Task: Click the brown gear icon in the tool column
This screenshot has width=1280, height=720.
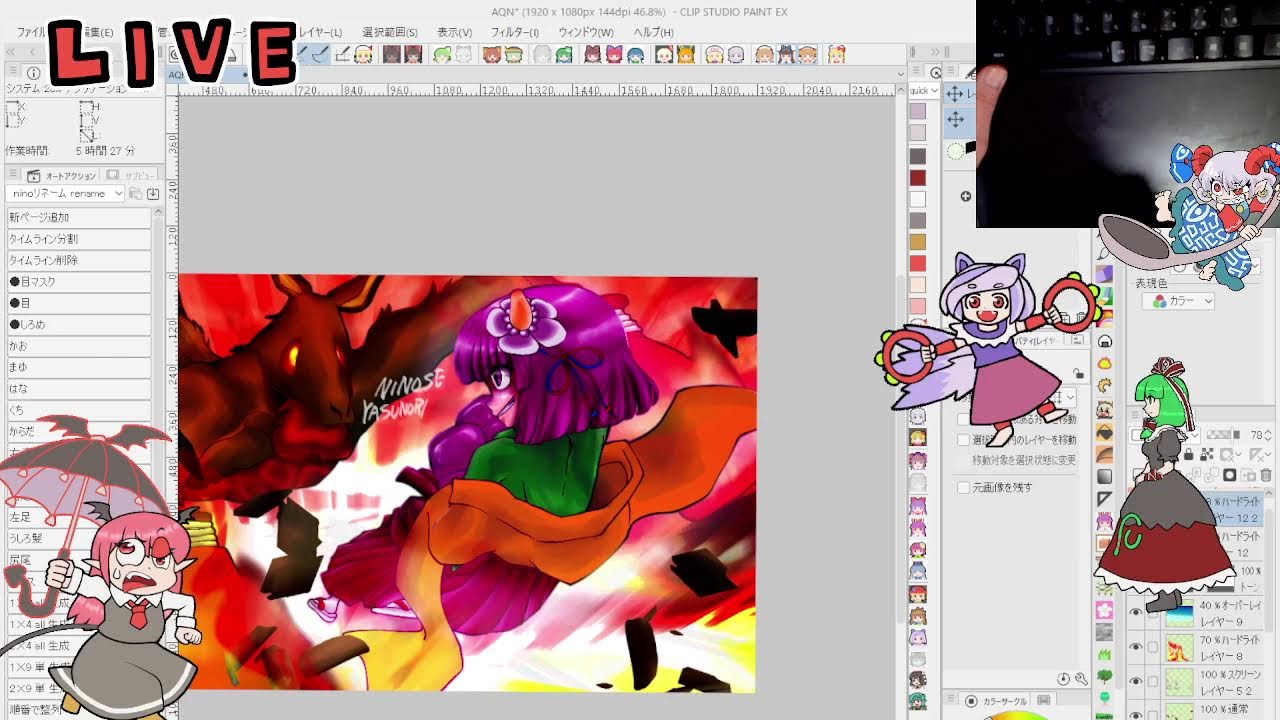Action: click(1105, 386)
